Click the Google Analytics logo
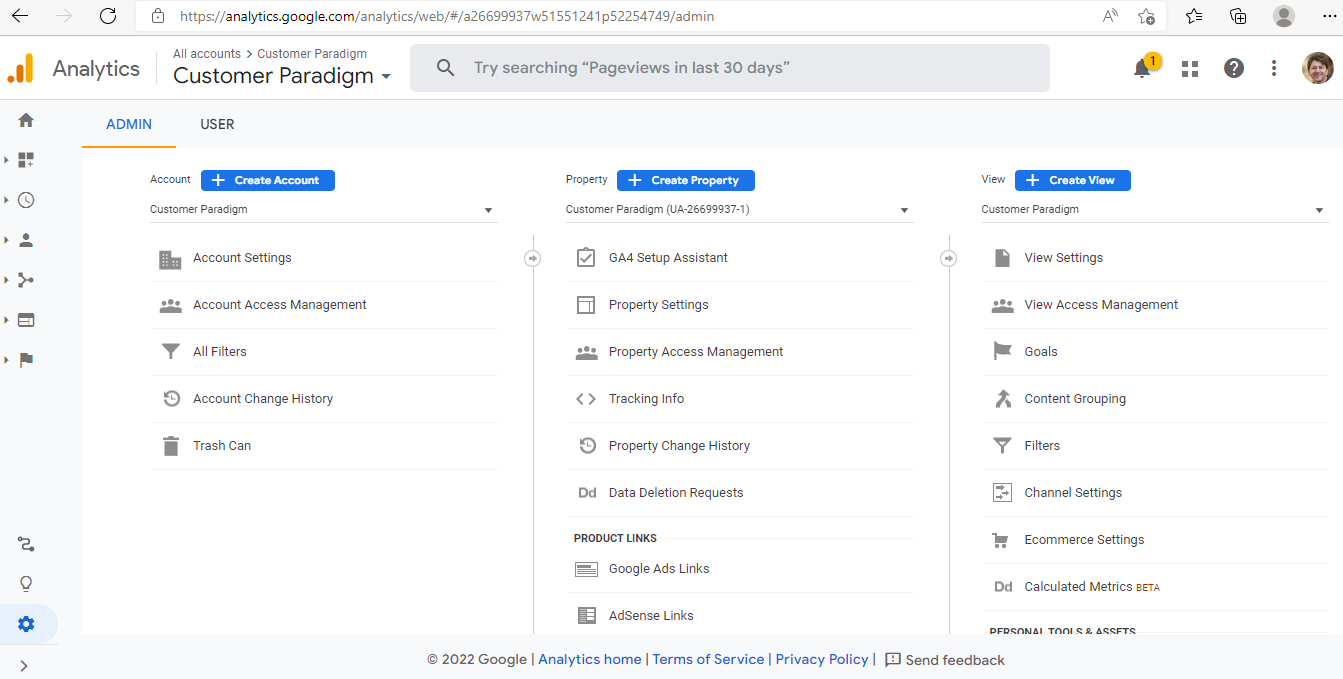Screen dimensions: 1343x679 tap(20, 68)
